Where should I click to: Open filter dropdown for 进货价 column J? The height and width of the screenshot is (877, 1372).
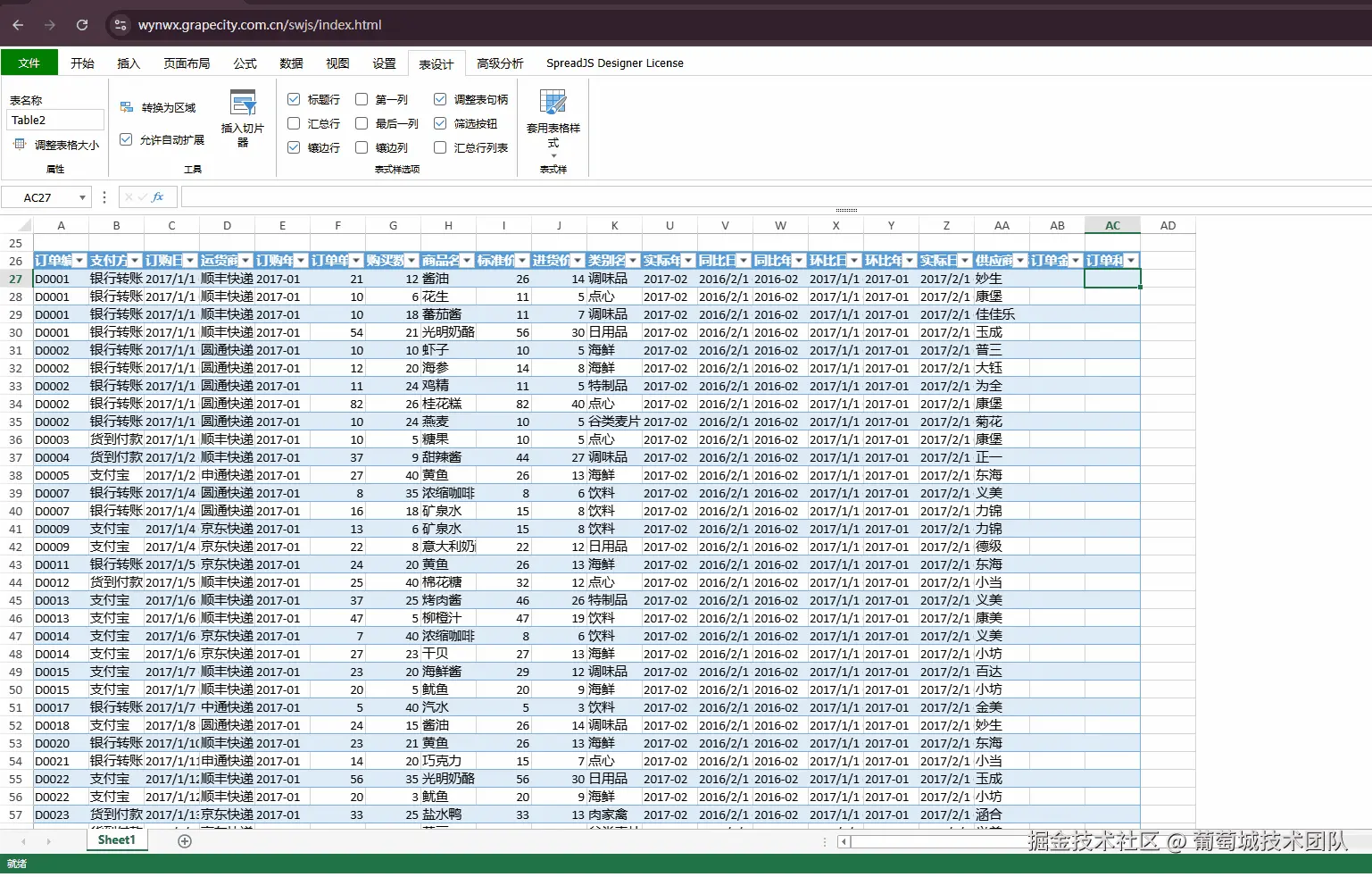coord(578,261)
